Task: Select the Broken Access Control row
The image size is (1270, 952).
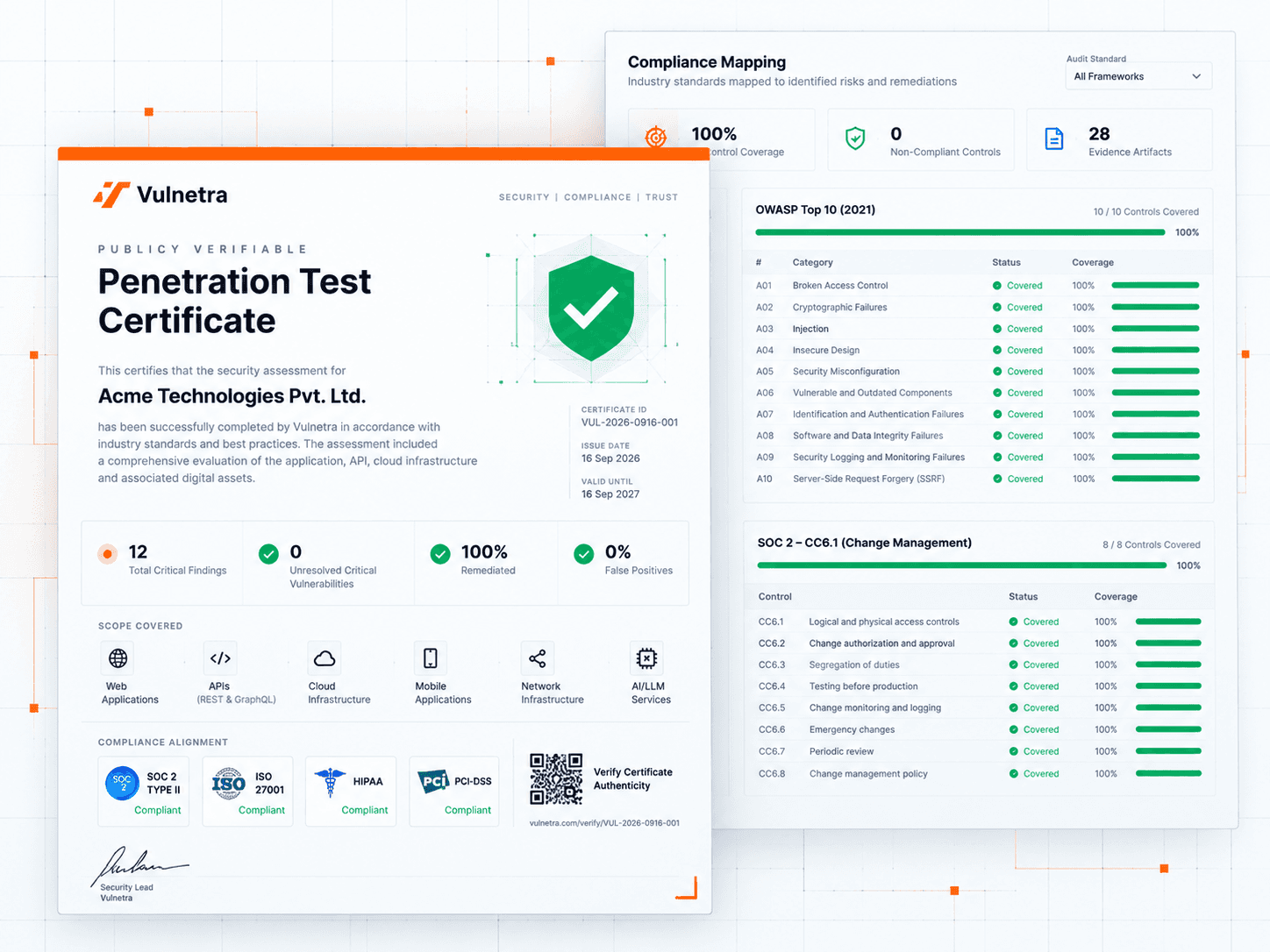Action: pyautogui.click(x=977, y=286)
